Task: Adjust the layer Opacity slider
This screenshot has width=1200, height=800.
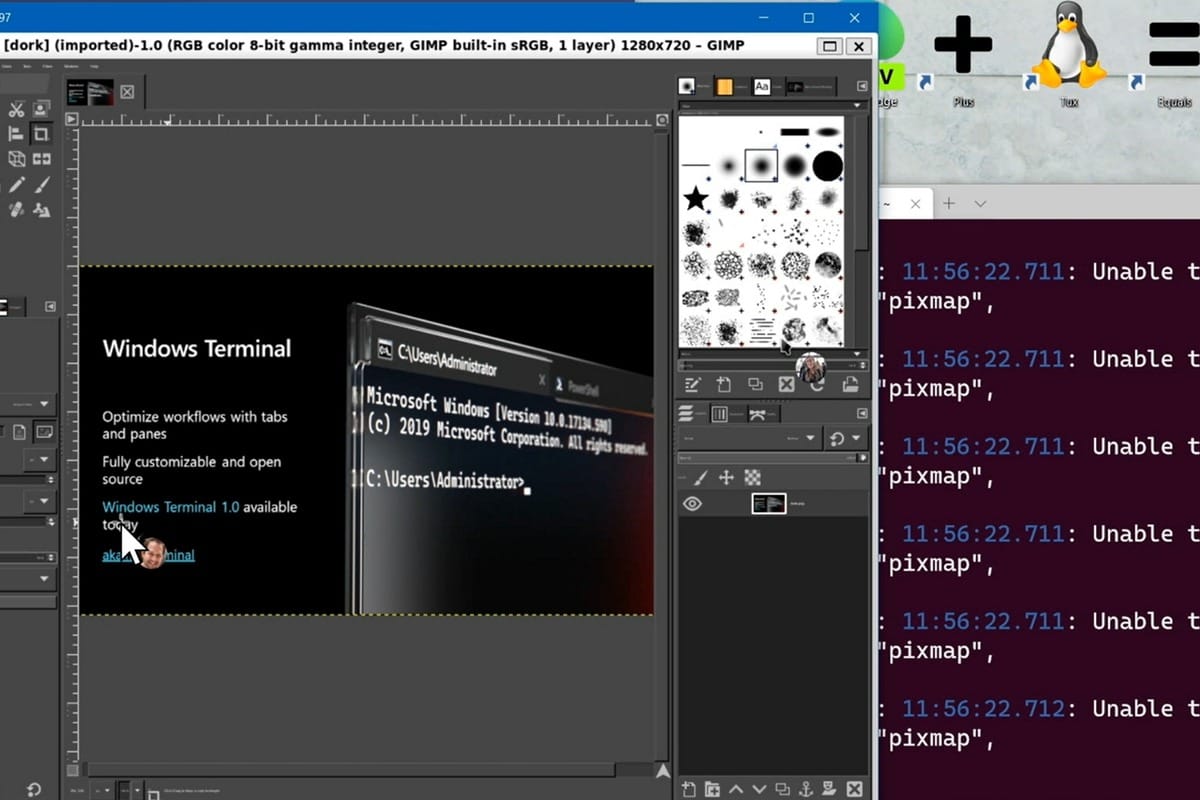Action: coord(770,457)
